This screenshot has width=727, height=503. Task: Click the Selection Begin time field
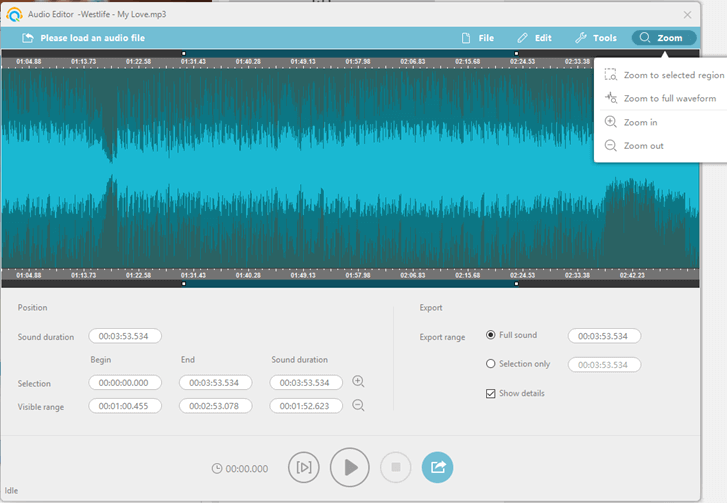tap(125, 382)
